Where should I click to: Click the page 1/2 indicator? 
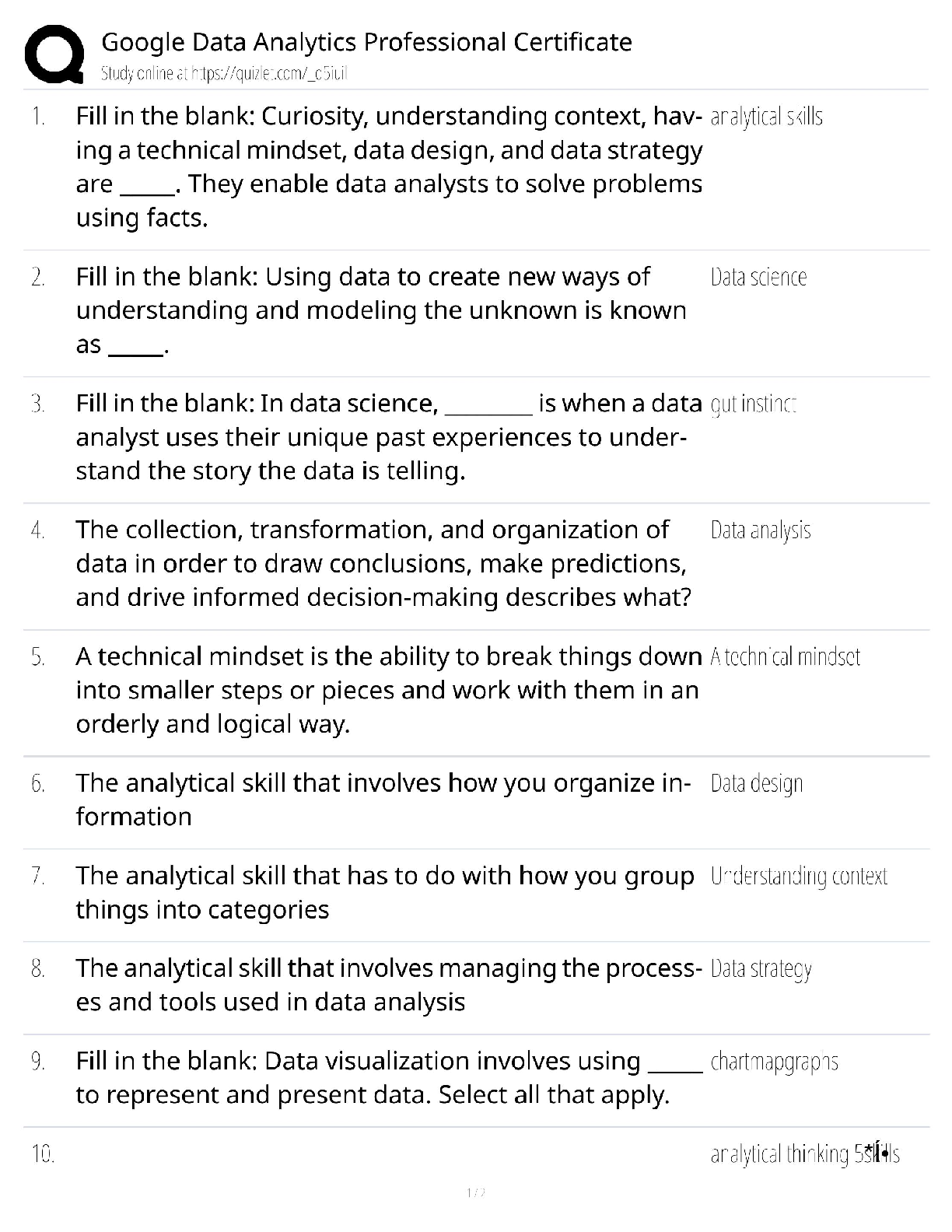tap(475, 1193)
